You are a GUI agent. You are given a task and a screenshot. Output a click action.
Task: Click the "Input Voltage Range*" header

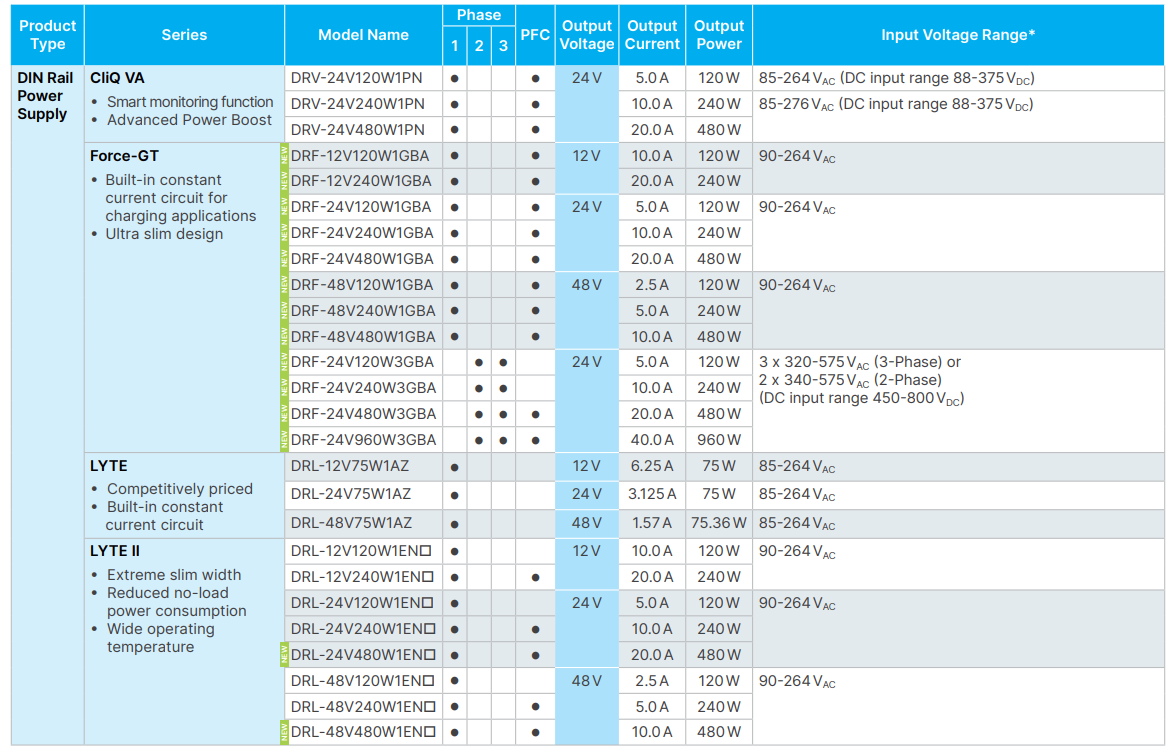(x=958, y=34)
